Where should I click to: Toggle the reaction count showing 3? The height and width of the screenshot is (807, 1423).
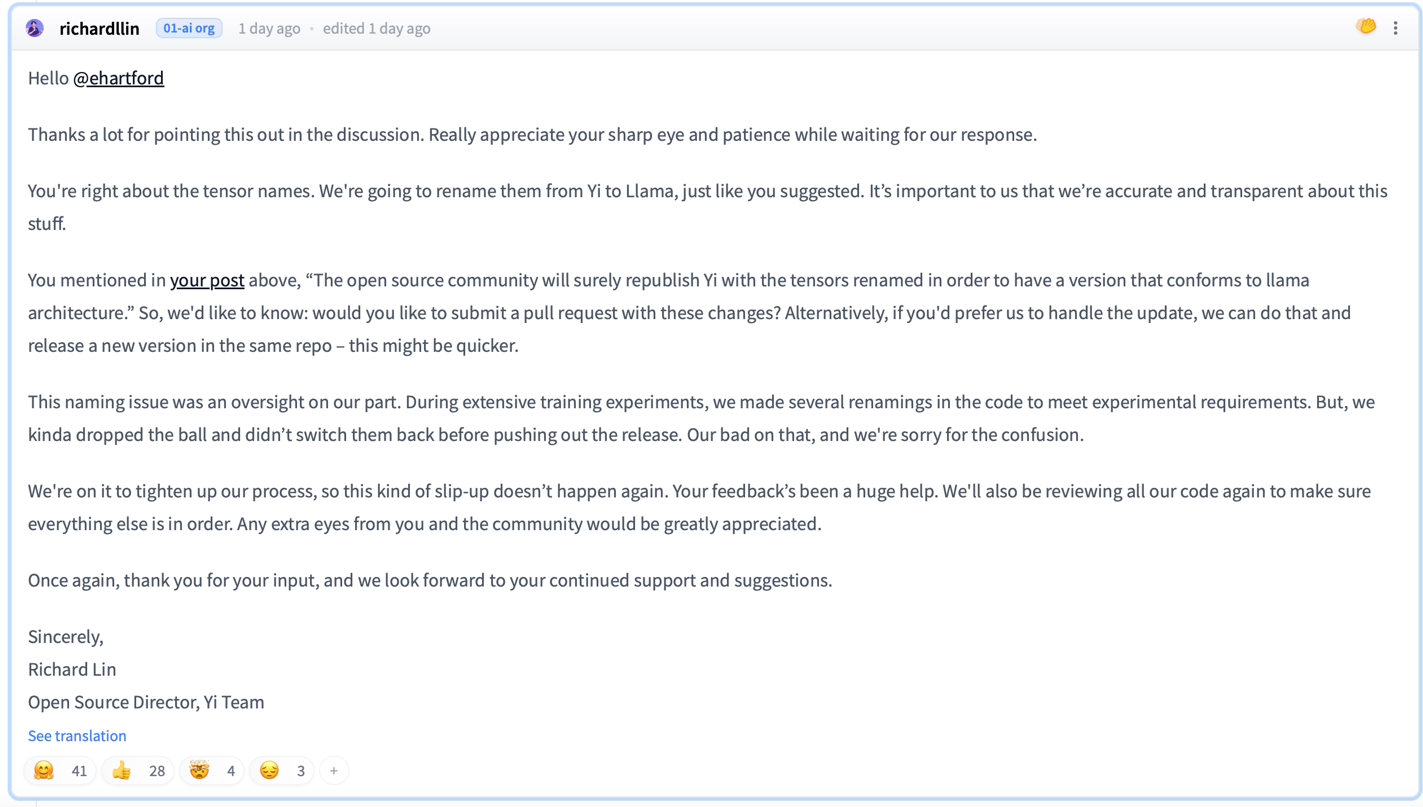coord(301,771)
